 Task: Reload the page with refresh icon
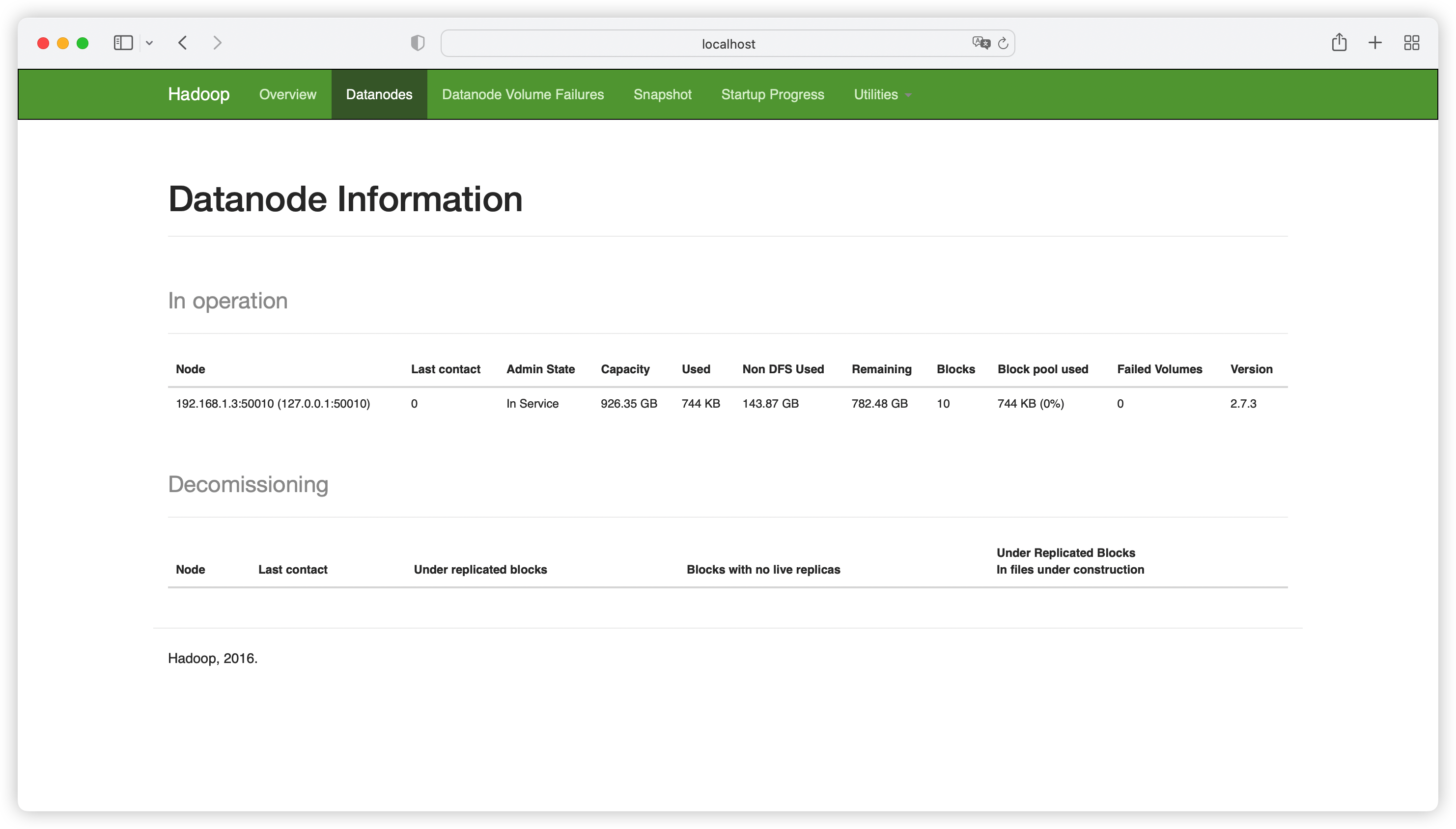click(1003, 43)
